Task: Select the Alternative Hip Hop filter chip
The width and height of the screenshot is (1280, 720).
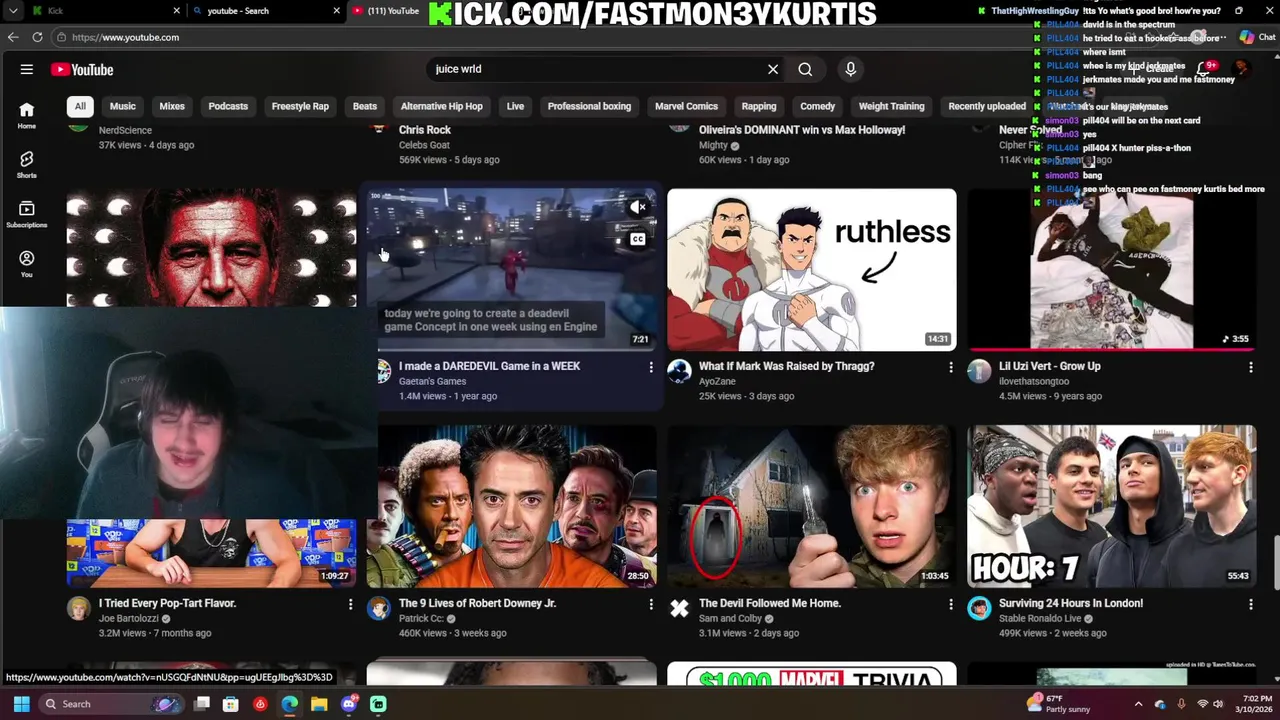Action: click(x=442, y=106)
